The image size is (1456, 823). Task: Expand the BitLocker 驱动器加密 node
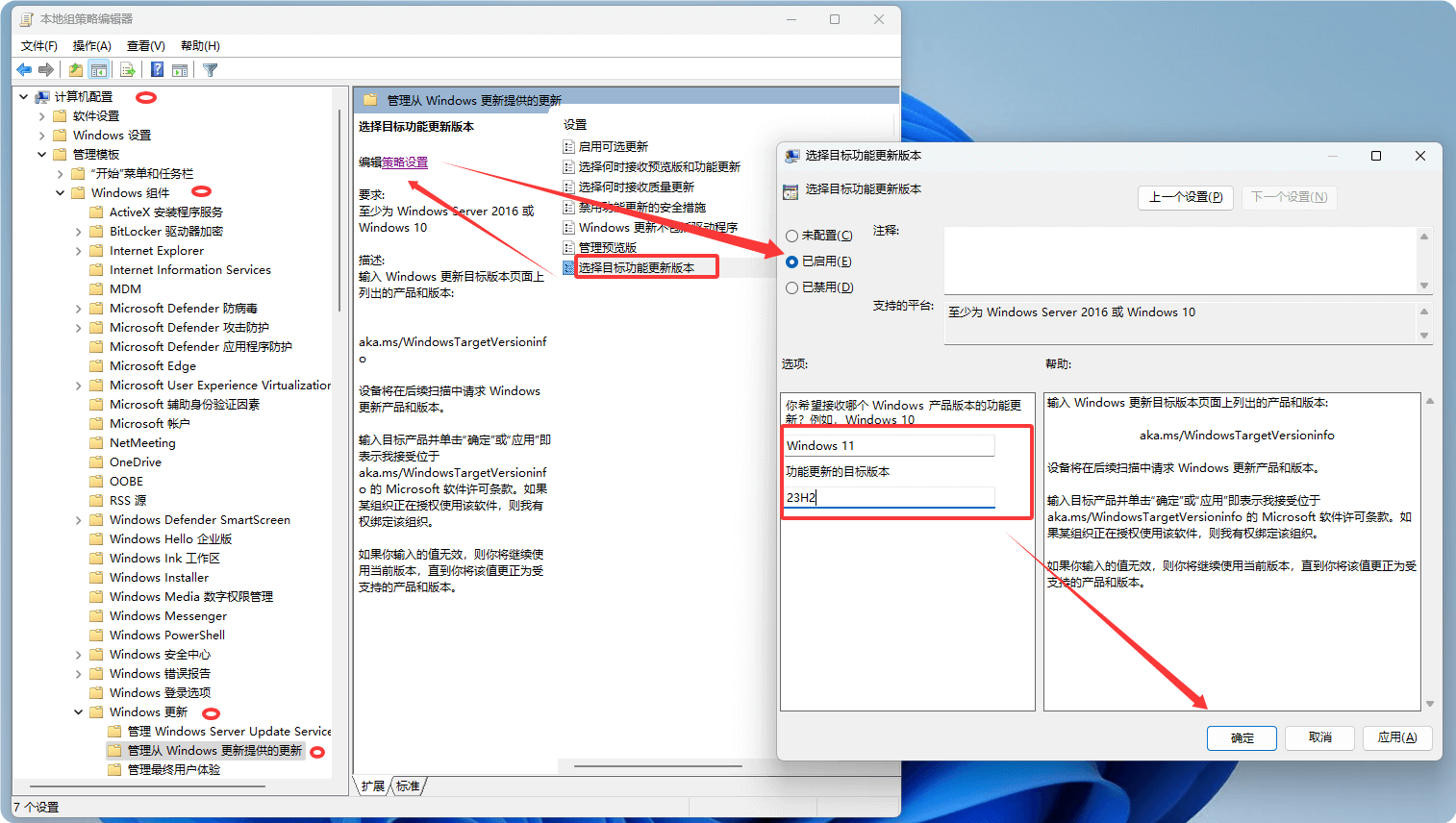79,231
